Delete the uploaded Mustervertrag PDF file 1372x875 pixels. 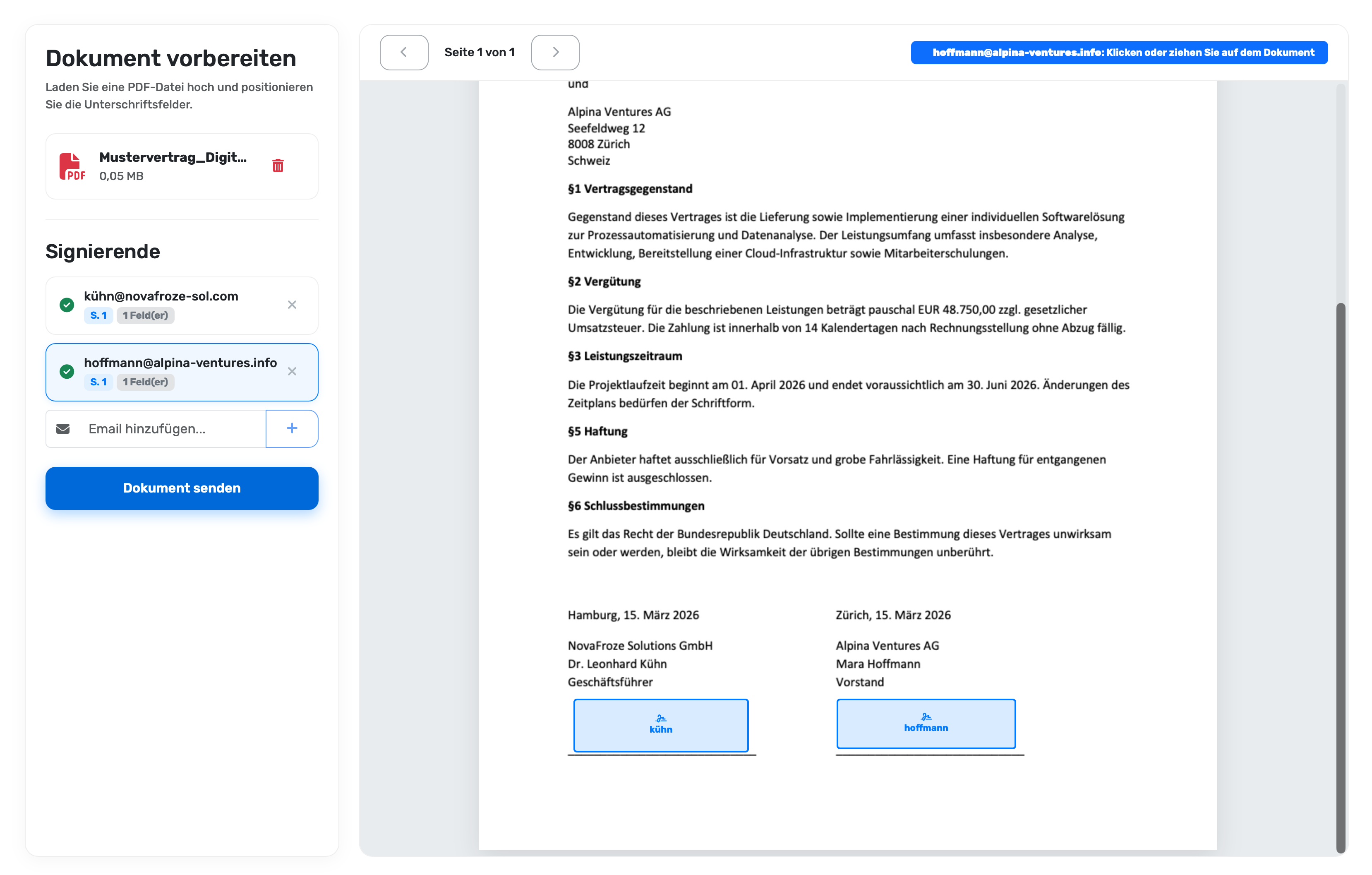278,166
